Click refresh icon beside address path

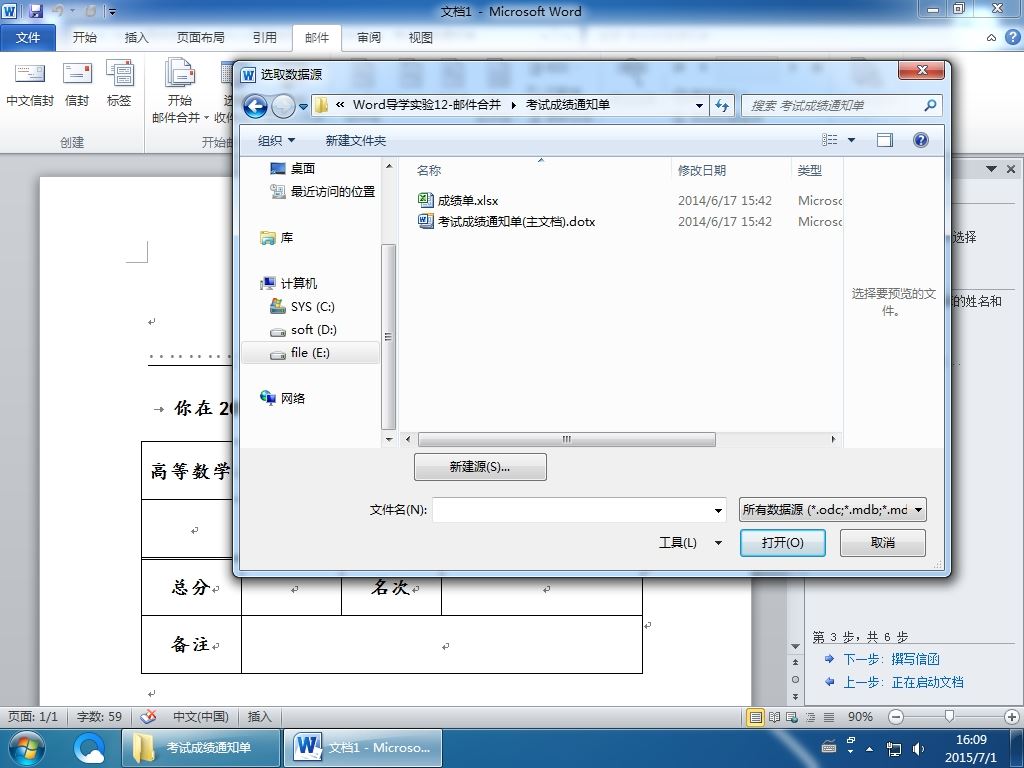[722, 105]
